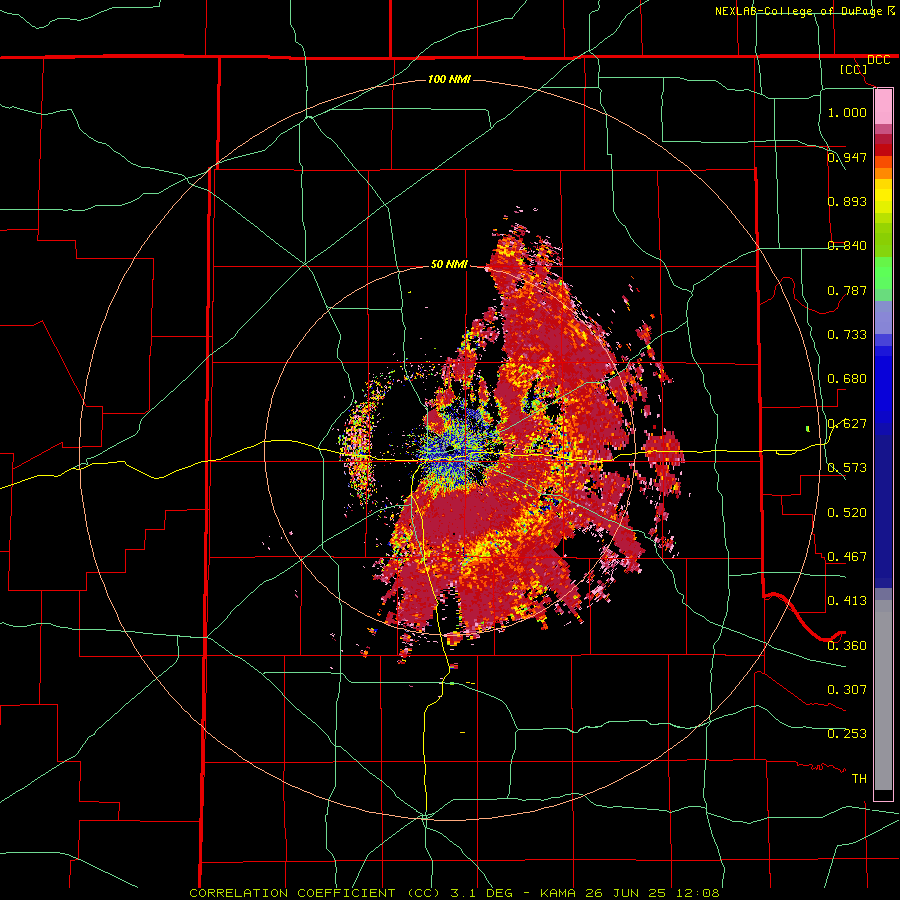Click the NEXLAB-College of DuPage credit text
This screenshot has height=900, width=900.
point(800,11)
